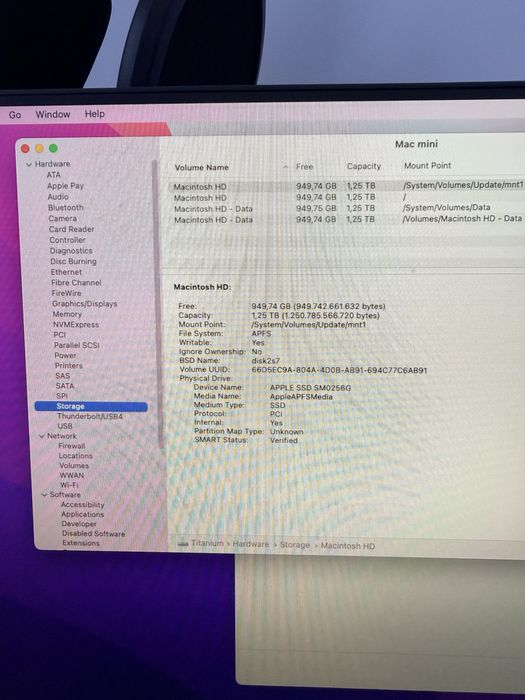The image size is (525, 700).
Task: Collapse the Software section chevron
Action: [45, 495]
